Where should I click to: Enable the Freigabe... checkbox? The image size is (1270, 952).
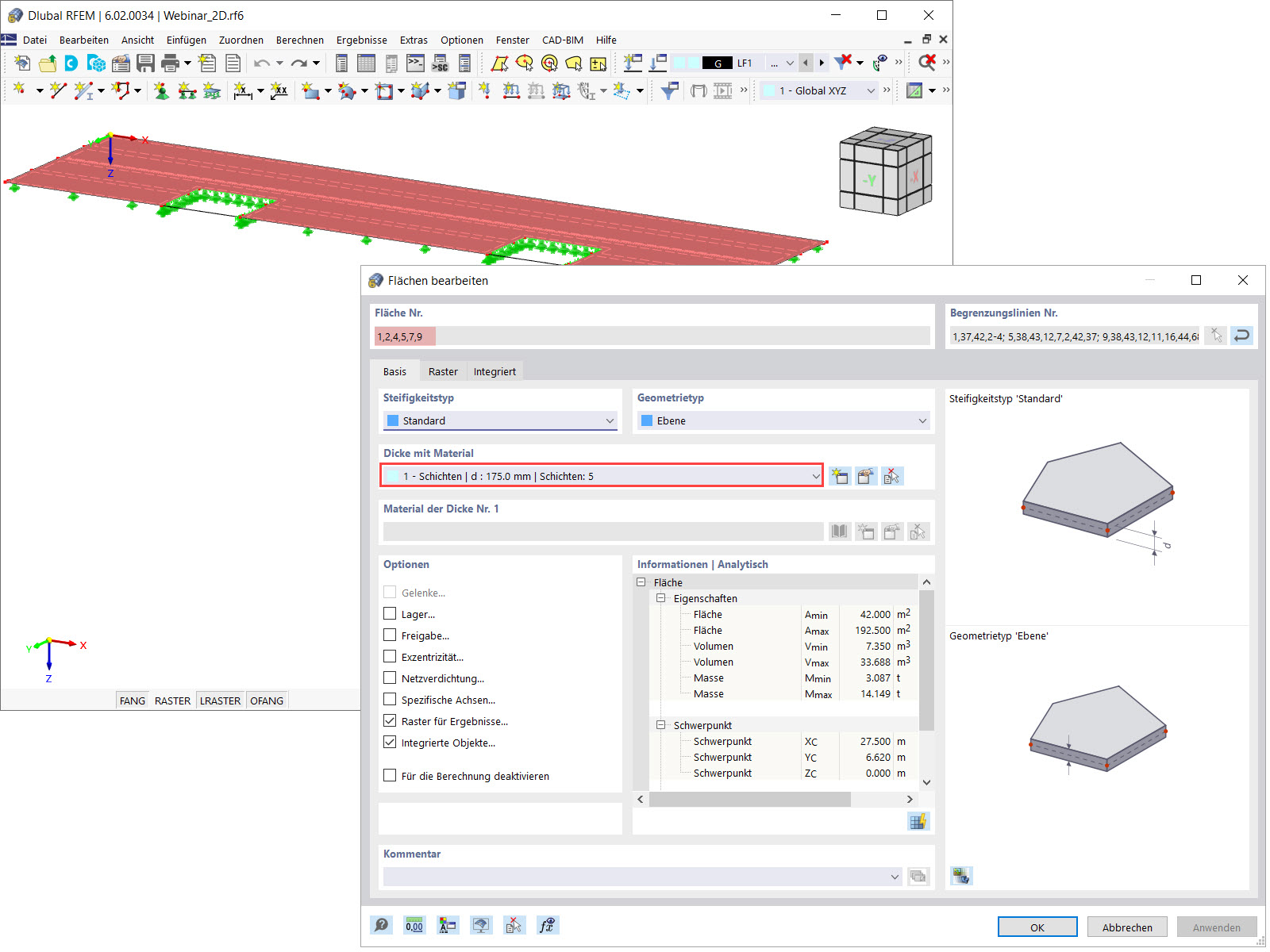point(390,635)
